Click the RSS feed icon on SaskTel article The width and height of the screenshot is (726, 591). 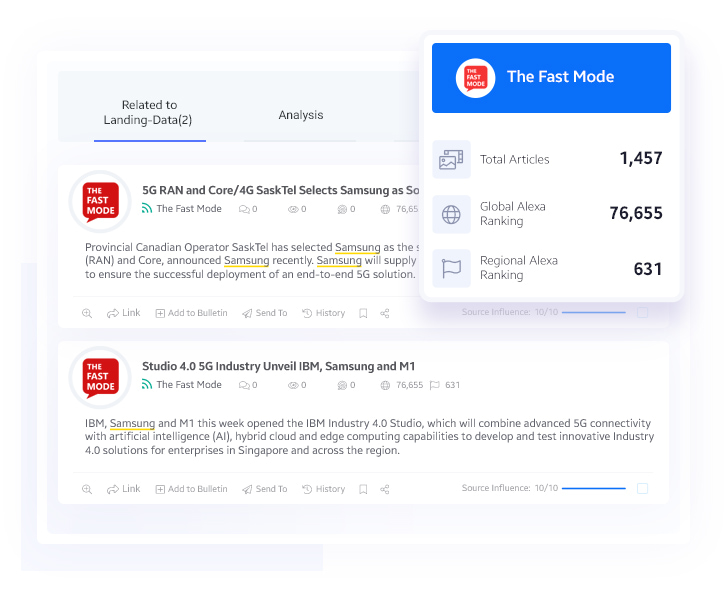tap(147, 208)
